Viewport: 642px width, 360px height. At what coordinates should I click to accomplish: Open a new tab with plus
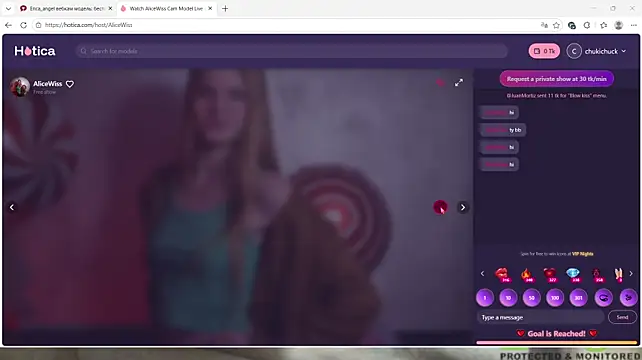point(225,9)
